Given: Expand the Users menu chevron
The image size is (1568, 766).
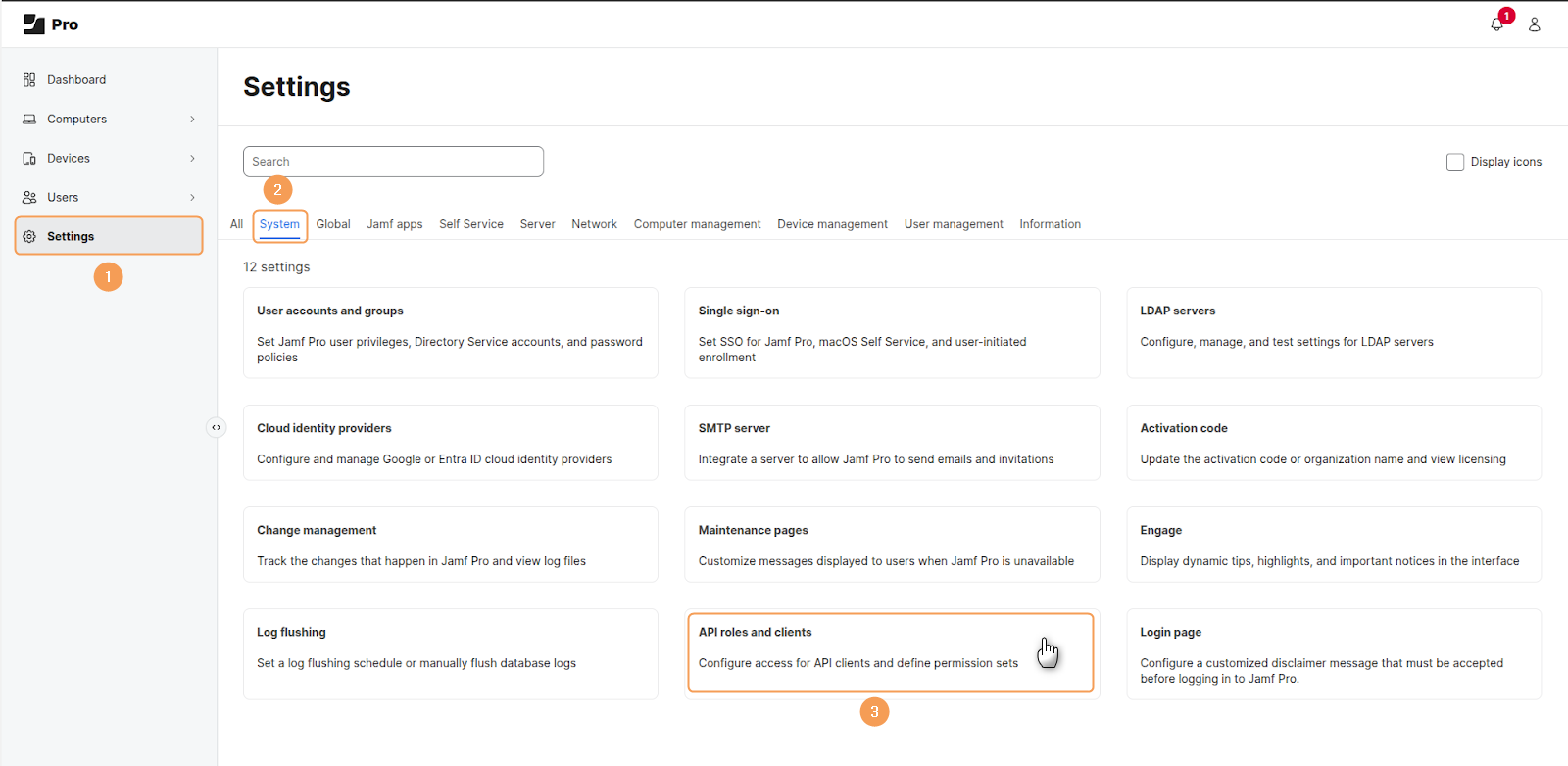Looking at the screenshot, I should [192, 198].
